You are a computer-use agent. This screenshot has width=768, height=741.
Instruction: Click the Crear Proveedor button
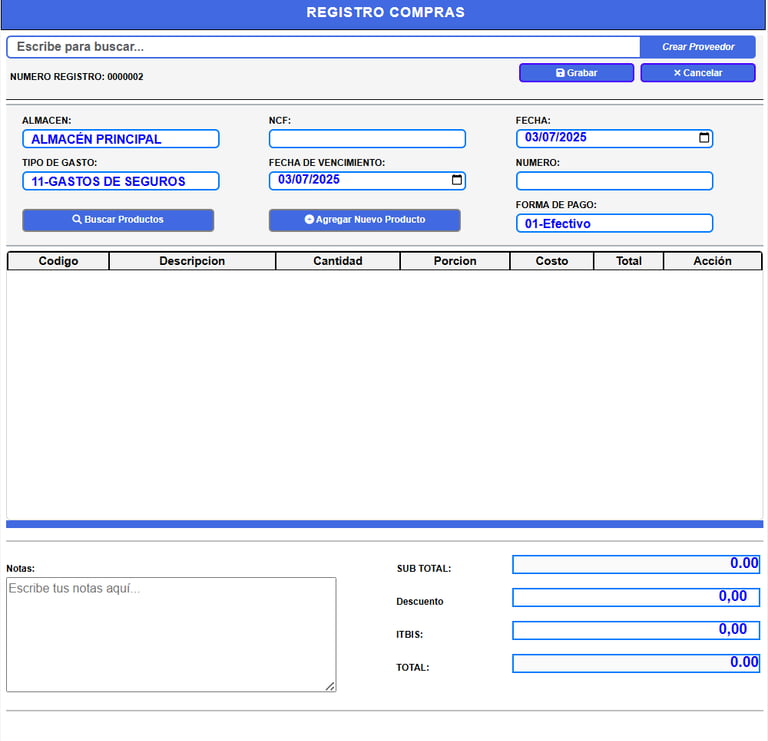tap(698, 47)
